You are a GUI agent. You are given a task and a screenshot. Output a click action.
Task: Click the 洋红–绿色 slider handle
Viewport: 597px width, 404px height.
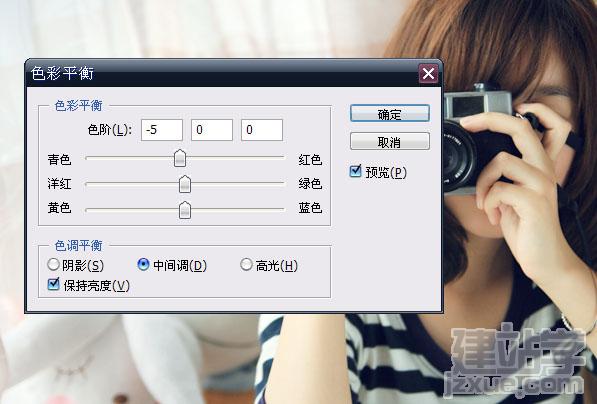click(185, 184)
